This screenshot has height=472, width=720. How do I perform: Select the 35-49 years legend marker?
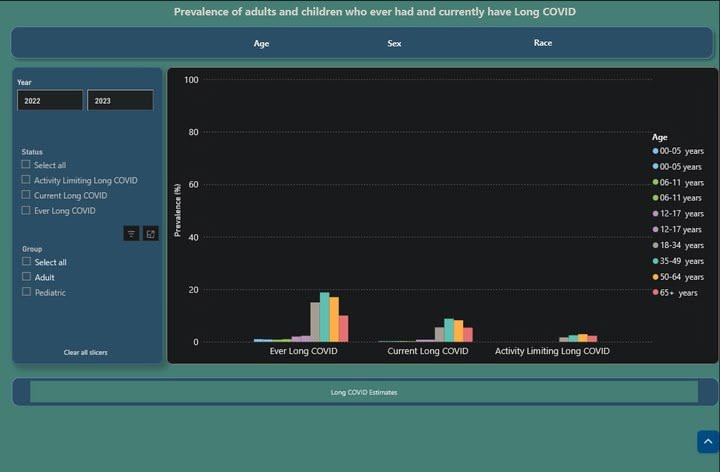point(655,261)
